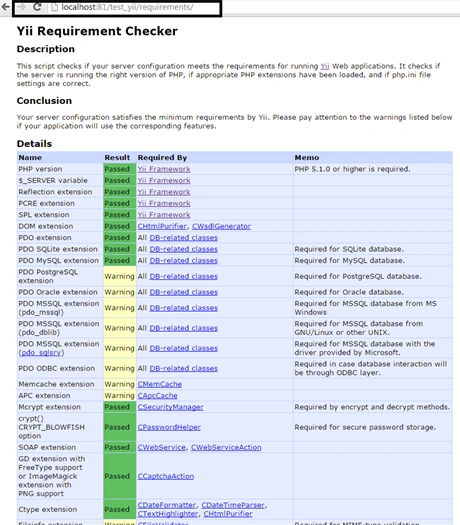Open Yii Framework link in SPL extension row
Viewport: 460px width, 525px height.
164,215
